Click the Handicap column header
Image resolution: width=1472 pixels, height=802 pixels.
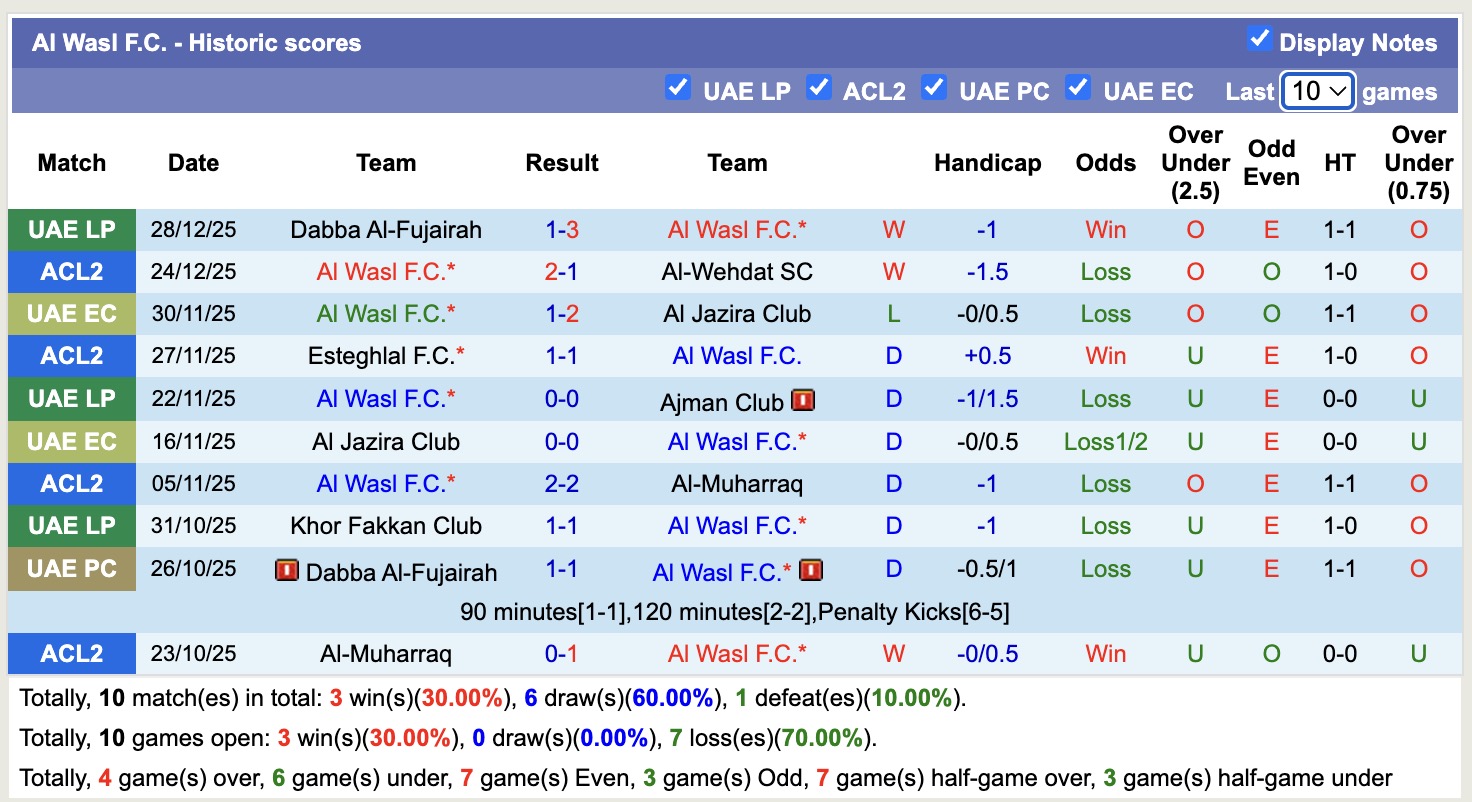click(987, 162)
